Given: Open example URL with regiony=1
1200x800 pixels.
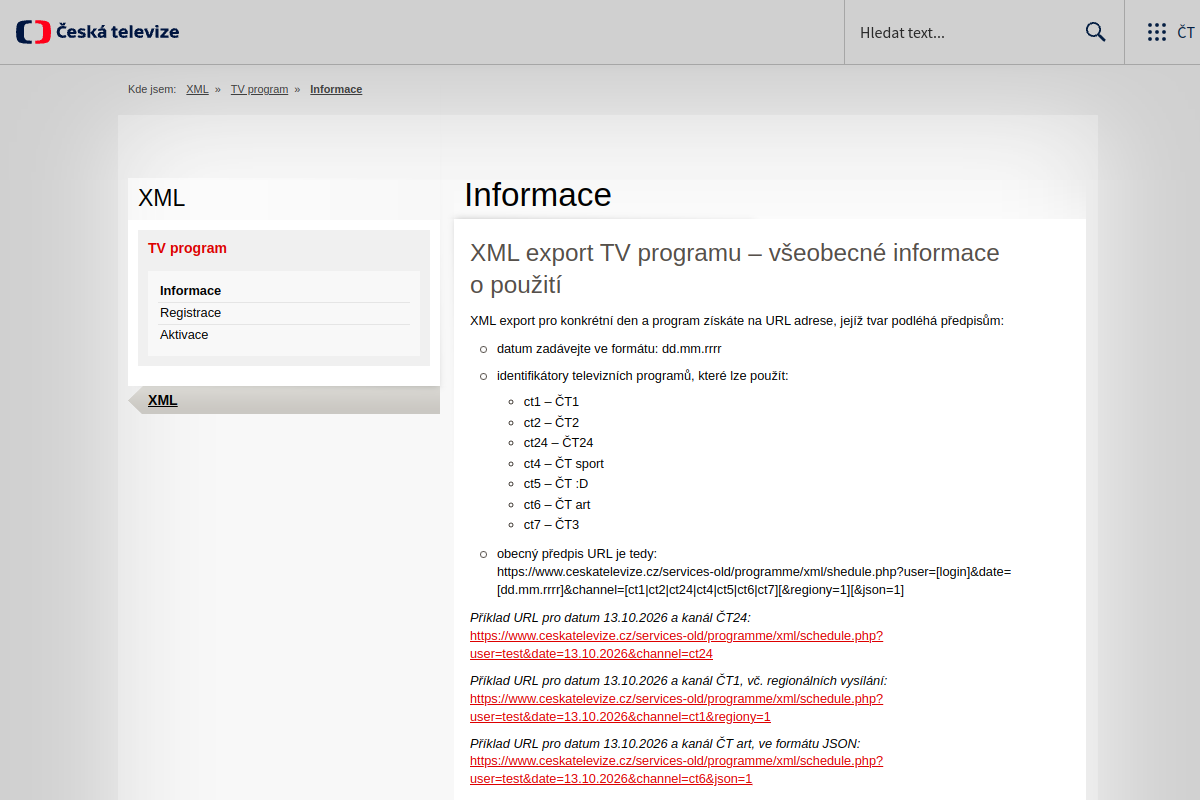Looking at the screenshot, I should pyautogui.click(x=676, y=707).
